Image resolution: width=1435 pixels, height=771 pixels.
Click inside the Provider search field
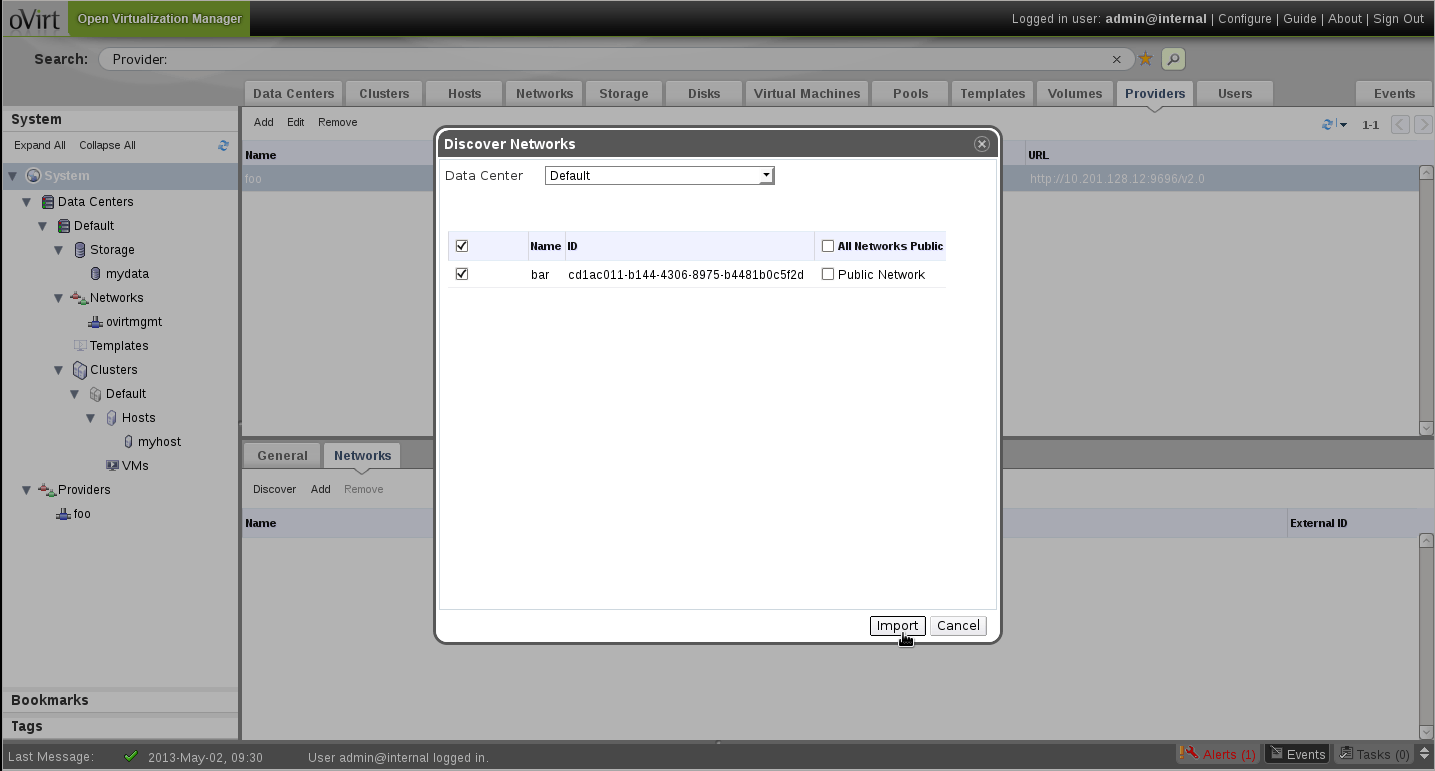coord(600,59)
